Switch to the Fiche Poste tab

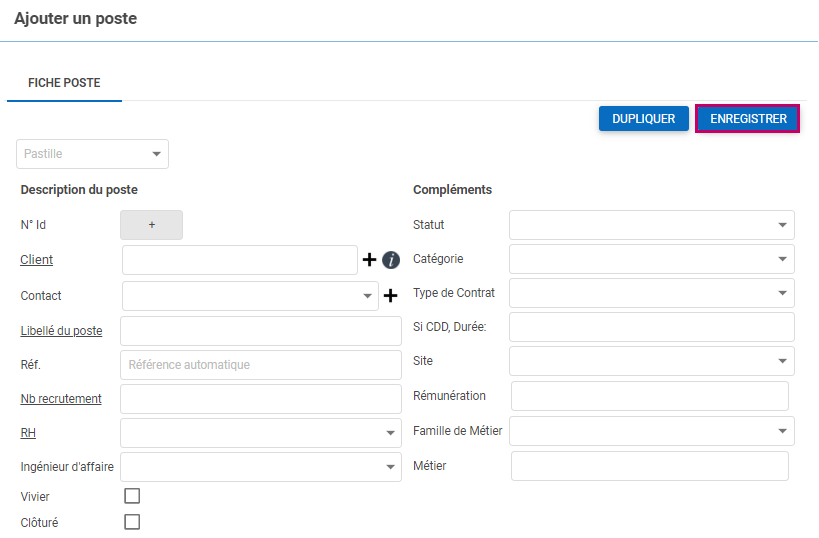[x=64, y=83]
